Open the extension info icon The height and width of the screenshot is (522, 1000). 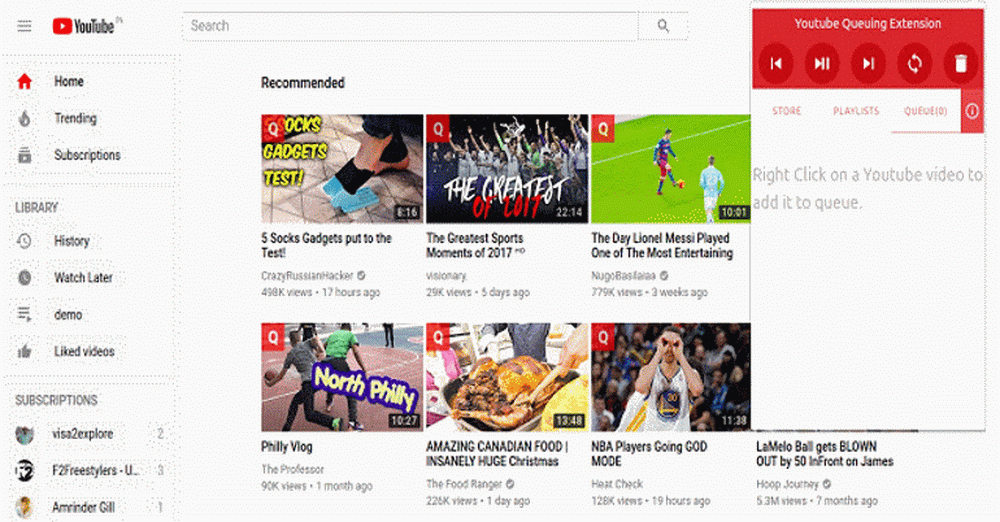972,111
